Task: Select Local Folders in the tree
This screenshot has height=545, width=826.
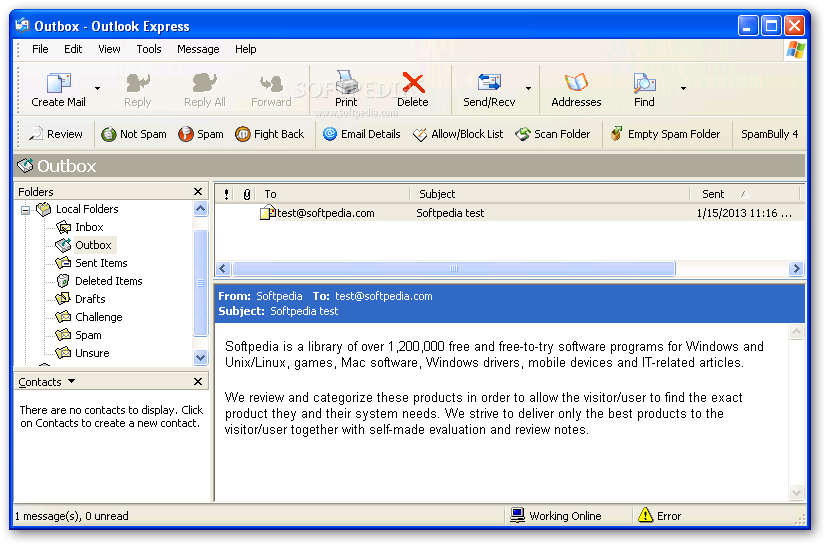Action: (x=87, y=209)
